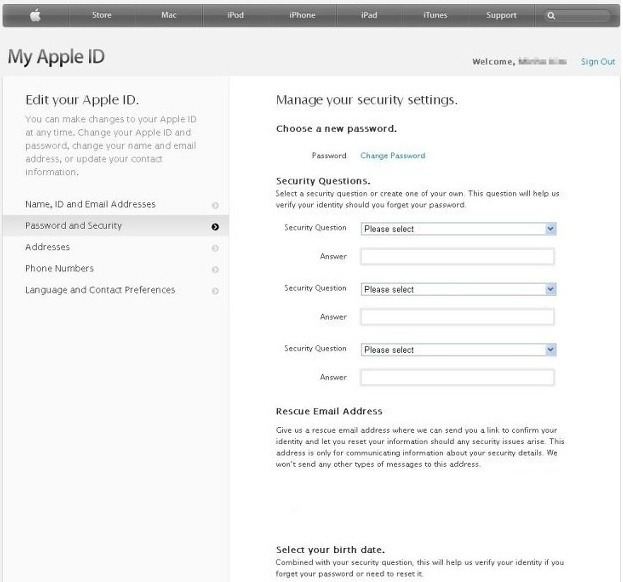623x582 pixels.
Task: Open the iPhone menu item
Action: click(x=302, y=15)
